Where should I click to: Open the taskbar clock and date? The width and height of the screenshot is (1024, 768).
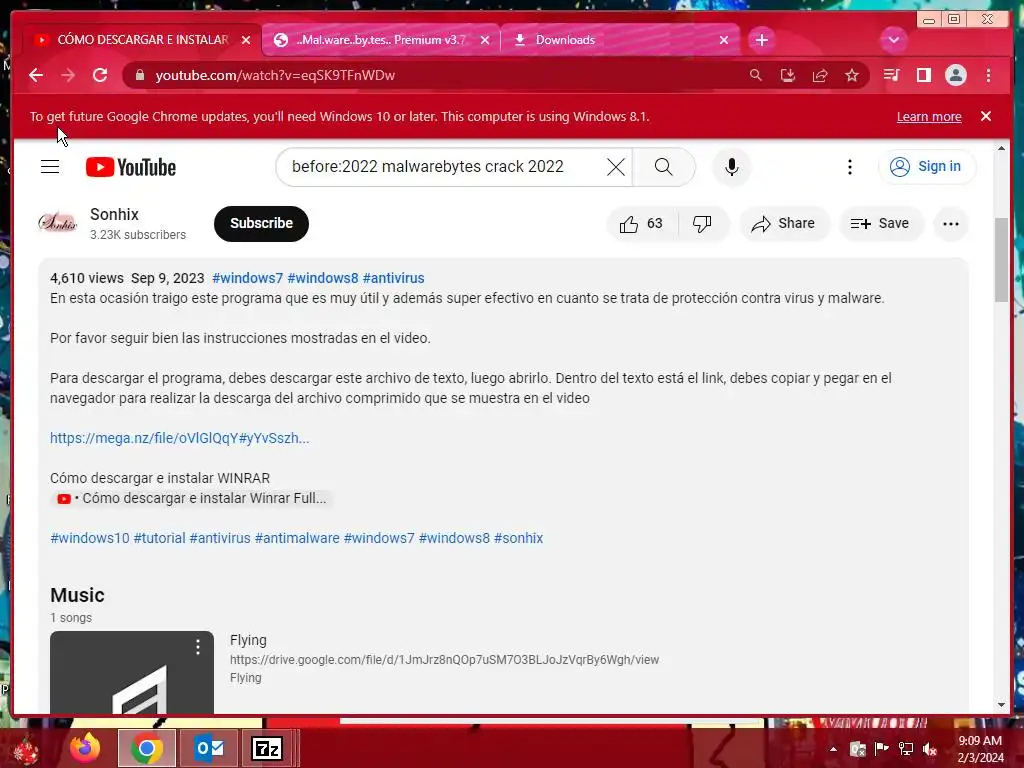[980, 749]
